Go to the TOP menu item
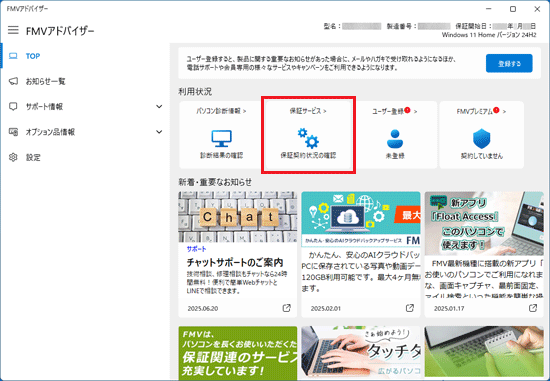 pyautogui.click(x=85, y=56)
